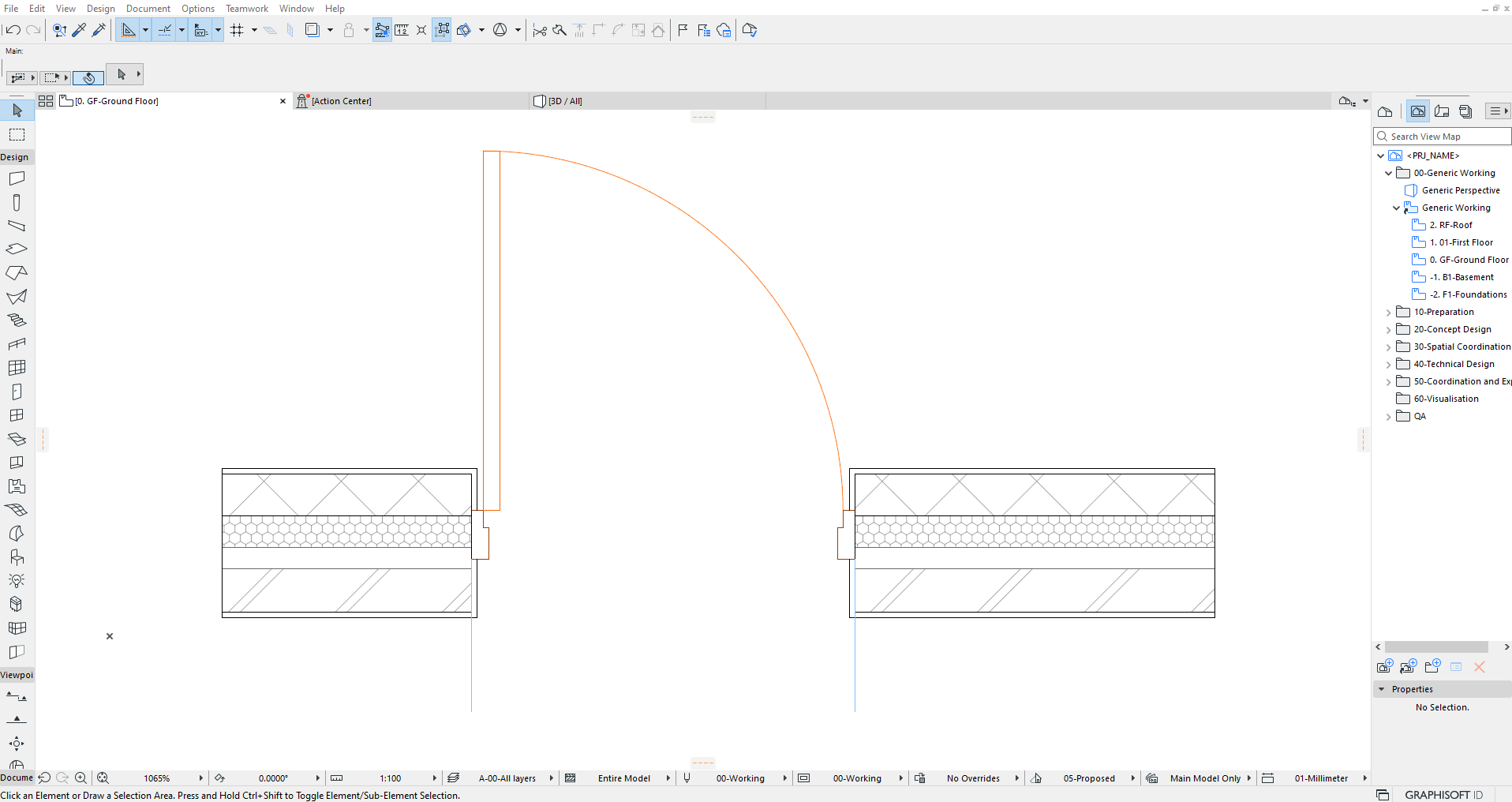Viewport: 1512px width, 802px height.
Task: Toggle Snap Guides and Points button
Action: point(165,30)
